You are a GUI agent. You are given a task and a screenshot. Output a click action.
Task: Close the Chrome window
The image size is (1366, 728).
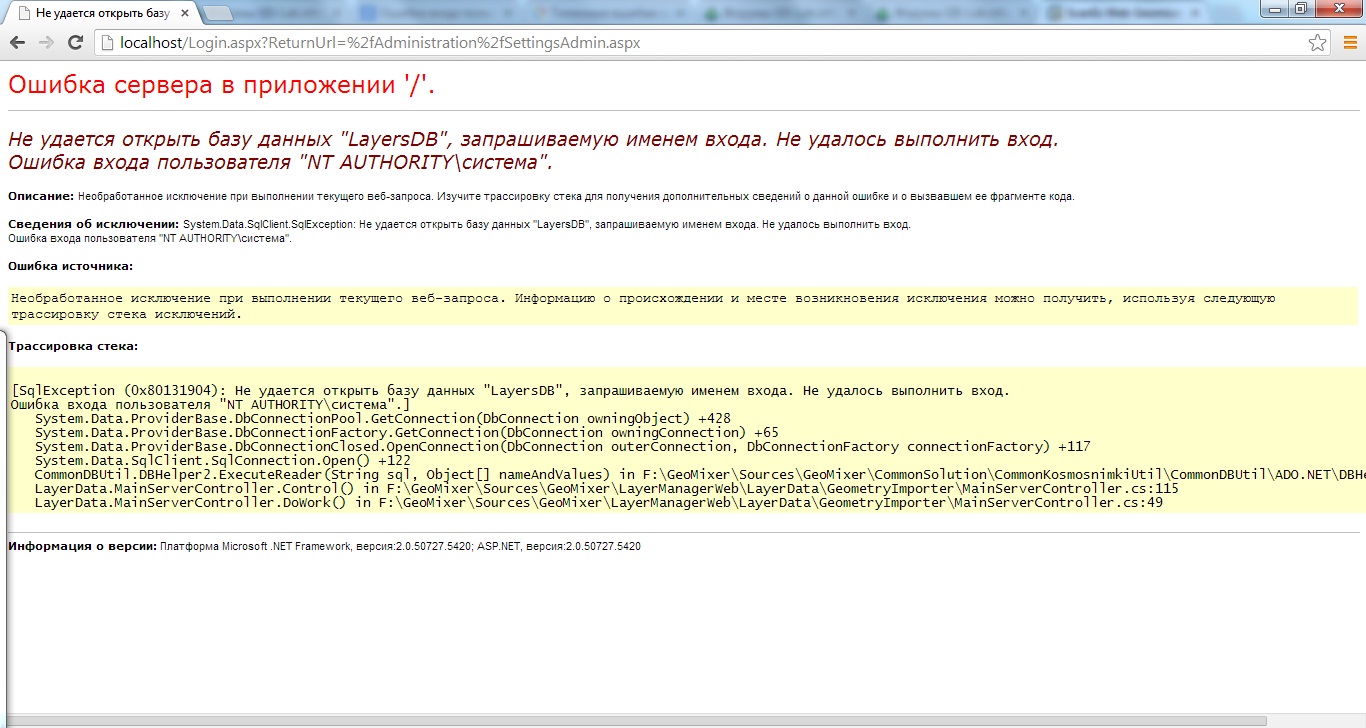(1337, 9)
